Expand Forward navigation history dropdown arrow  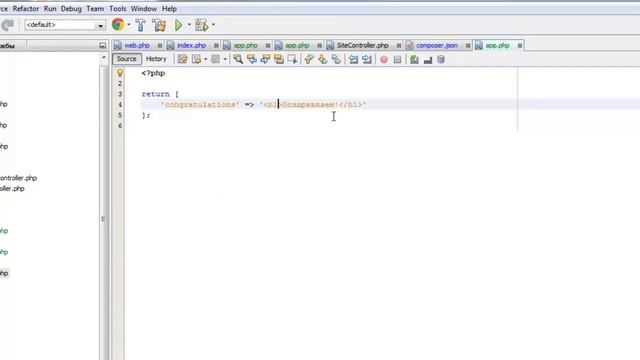(x=225, y=60)
